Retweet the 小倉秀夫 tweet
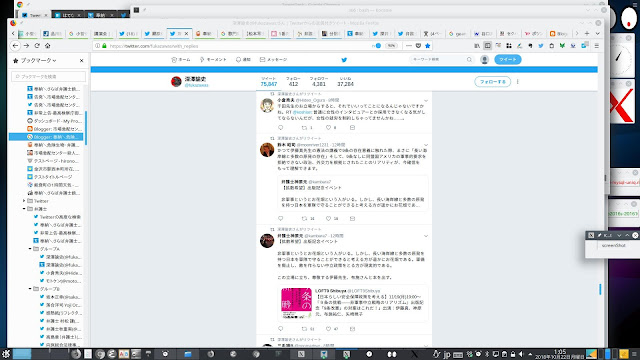640x360 pixels. point(304,128)
